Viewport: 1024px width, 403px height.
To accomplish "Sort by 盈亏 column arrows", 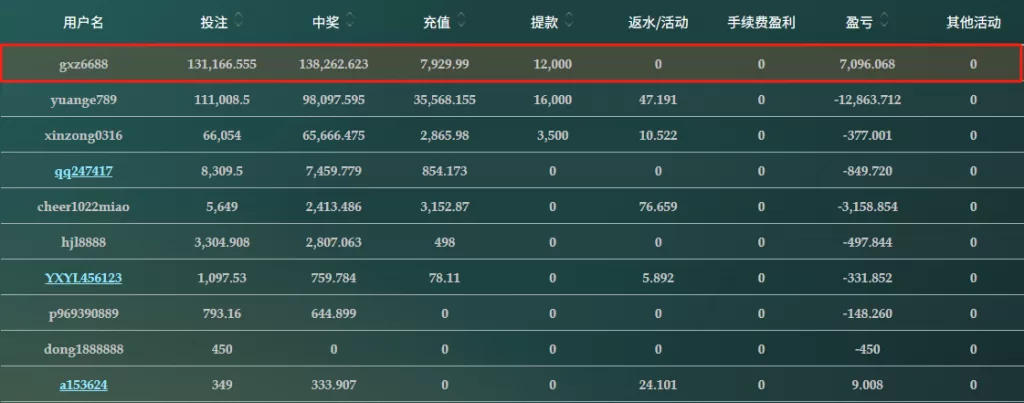I will (x=883, y=20).
